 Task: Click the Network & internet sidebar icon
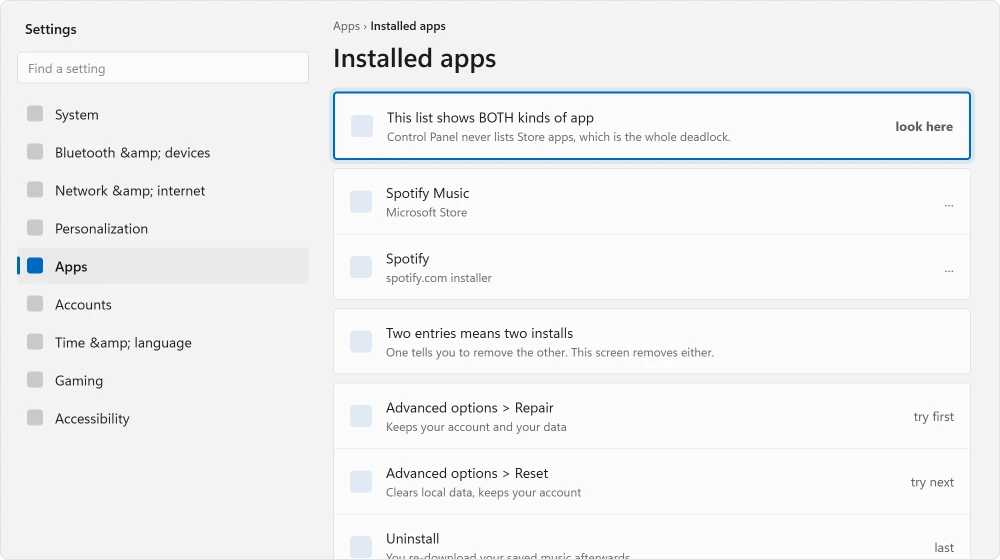pos(35,190)
